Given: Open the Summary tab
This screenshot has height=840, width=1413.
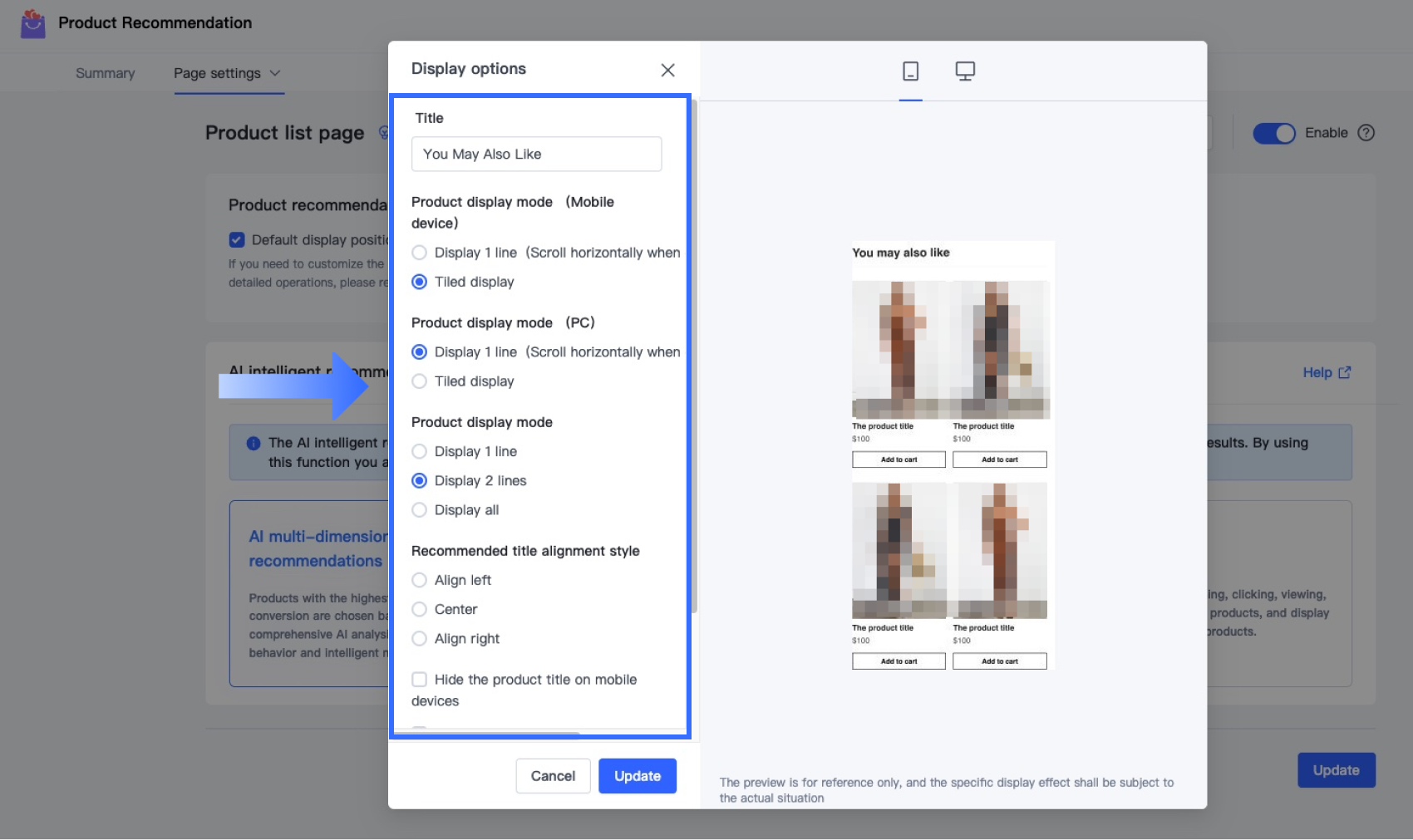Looking at the screenshot, I should [x=105, y=73].
